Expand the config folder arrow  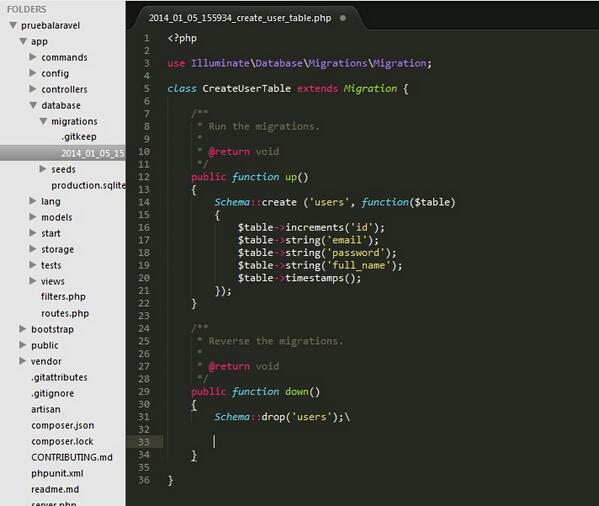[x=33, y=73]
